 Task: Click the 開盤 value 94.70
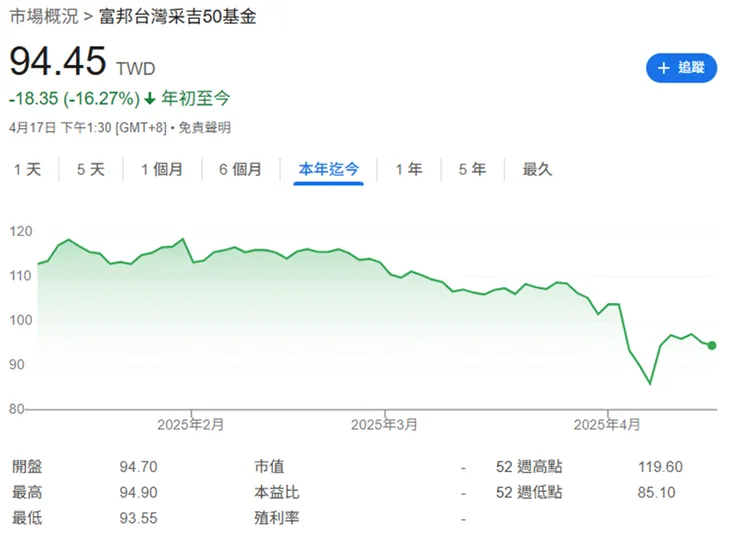138,467
